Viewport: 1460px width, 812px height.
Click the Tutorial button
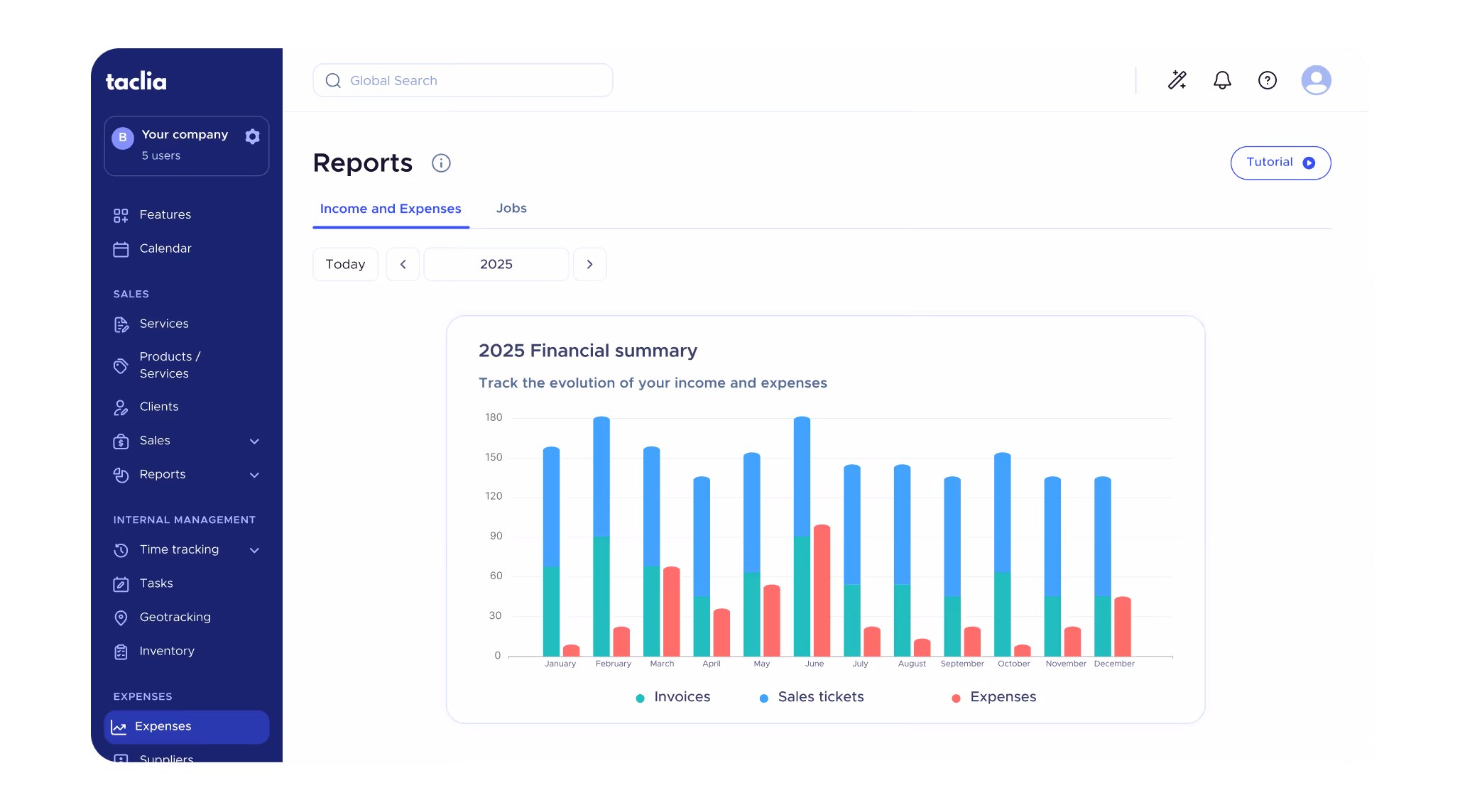click(1280, 163)
